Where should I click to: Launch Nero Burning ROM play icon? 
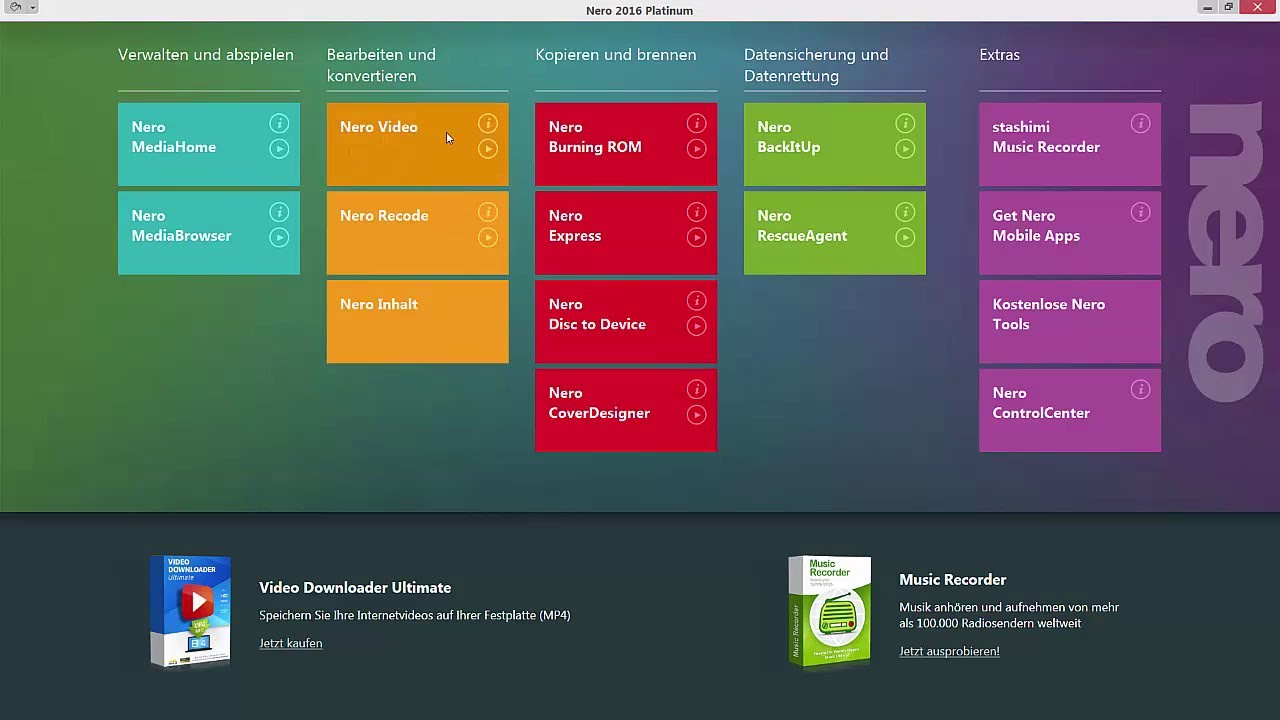[x=697, y=149]
